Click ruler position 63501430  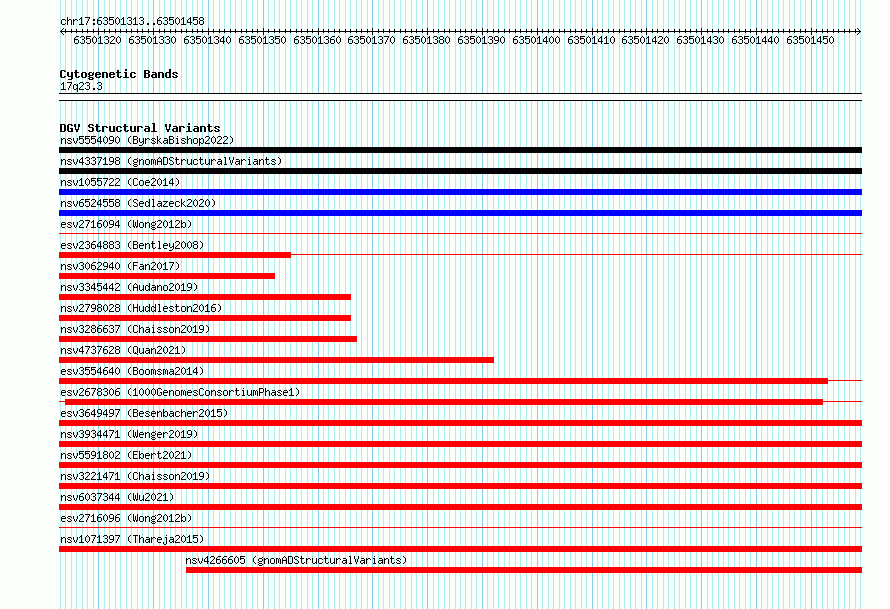pos(700,40)
